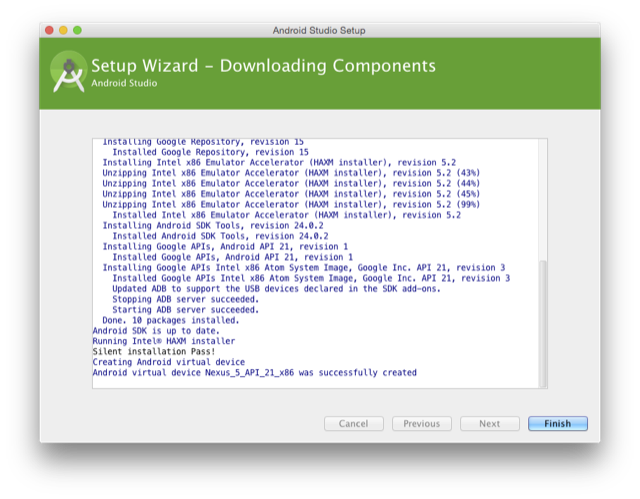
Task: Select the 'Installing Intel x86 Emulator Accelerator' line
Action: pyautogui.click(x=279, y=162)
